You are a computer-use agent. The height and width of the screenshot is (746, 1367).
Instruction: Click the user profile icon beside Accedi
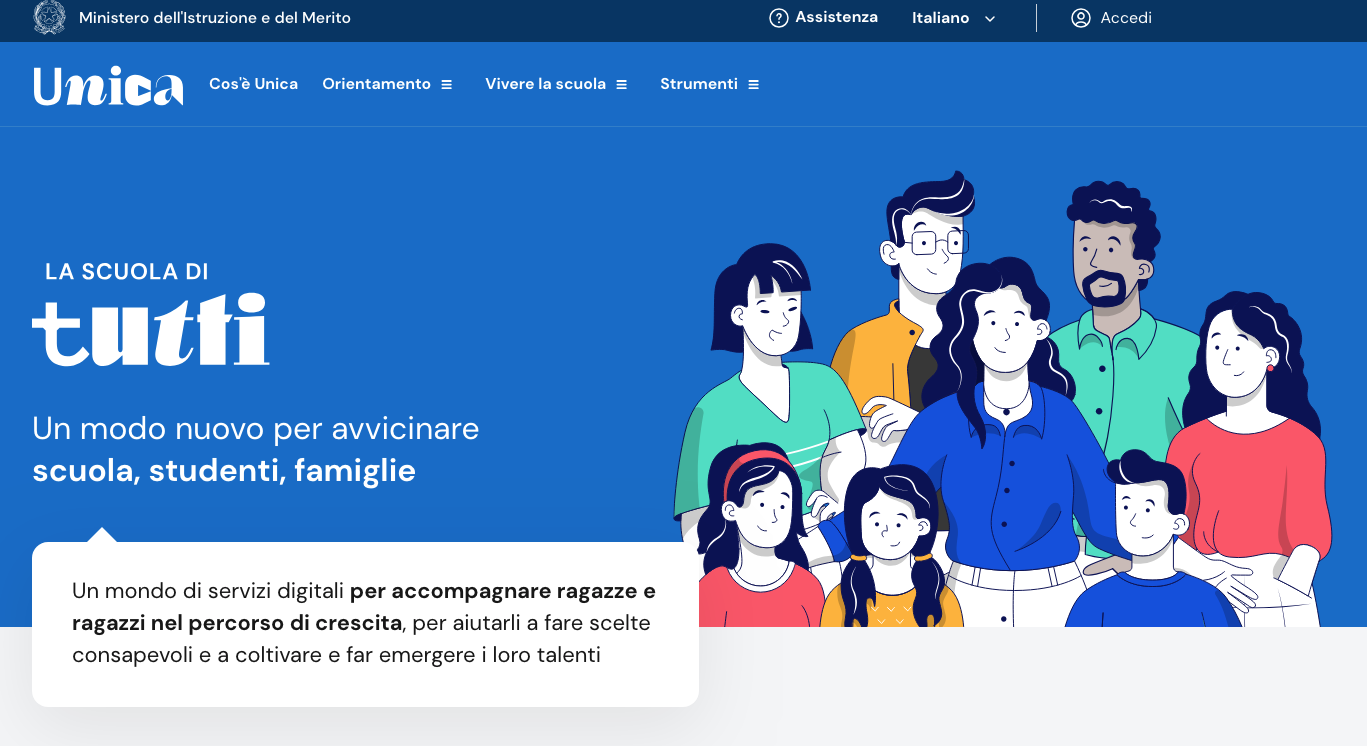[1080, 18]
